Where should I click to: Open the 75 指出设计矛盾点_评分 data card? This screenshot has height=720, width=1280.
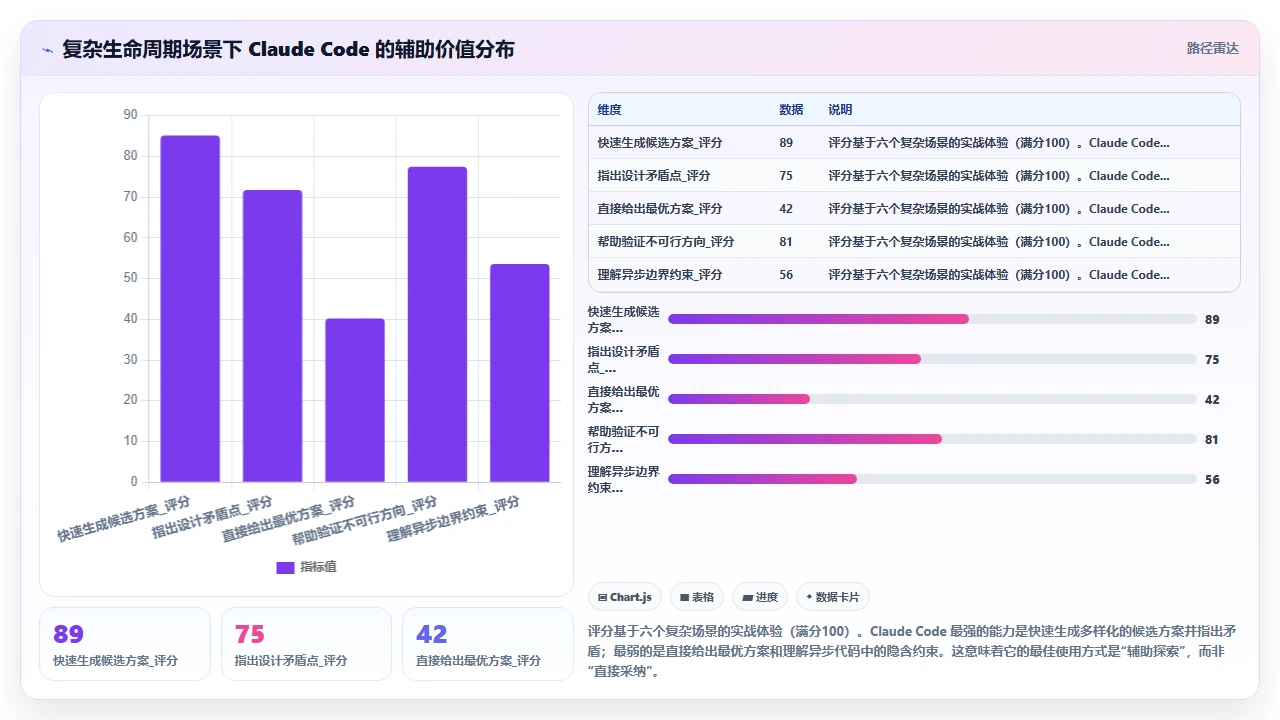coord(306,644)
